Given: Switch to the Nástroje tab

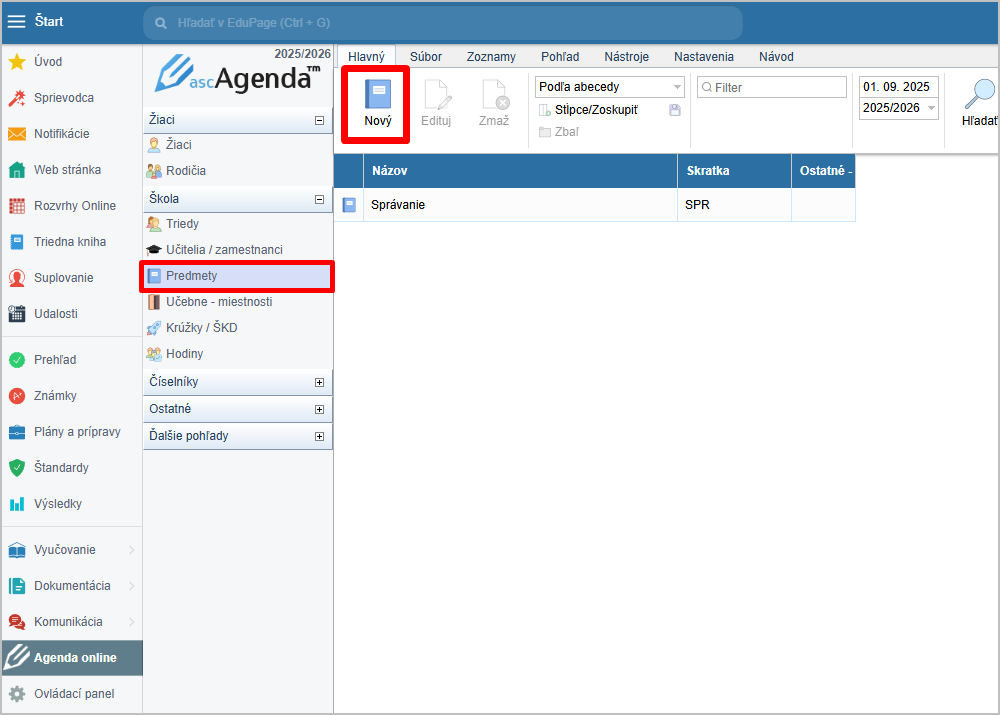Looking at the screenshot, I should tap(626, 57).
